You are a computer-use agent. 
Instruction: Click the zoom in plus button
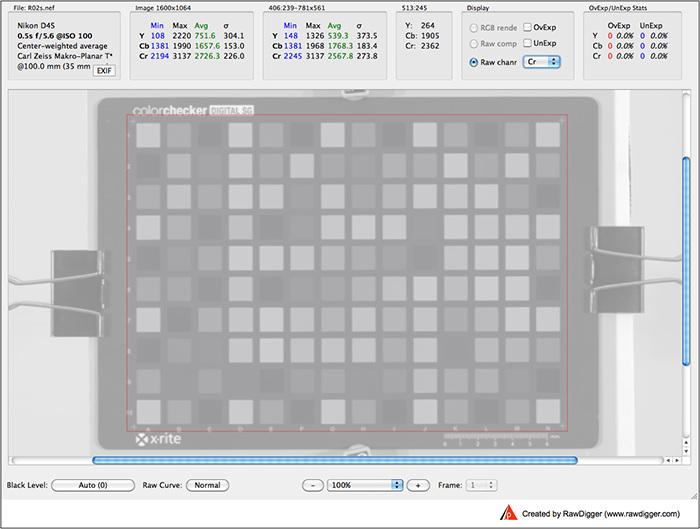pyautogui.click(x=418, y=485)
